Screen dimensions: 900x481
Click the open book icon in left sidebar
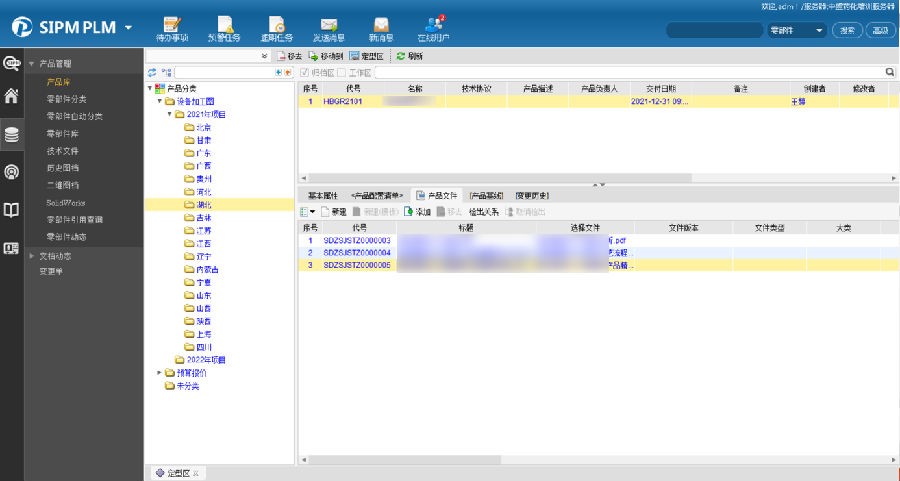tap(12, 210)
